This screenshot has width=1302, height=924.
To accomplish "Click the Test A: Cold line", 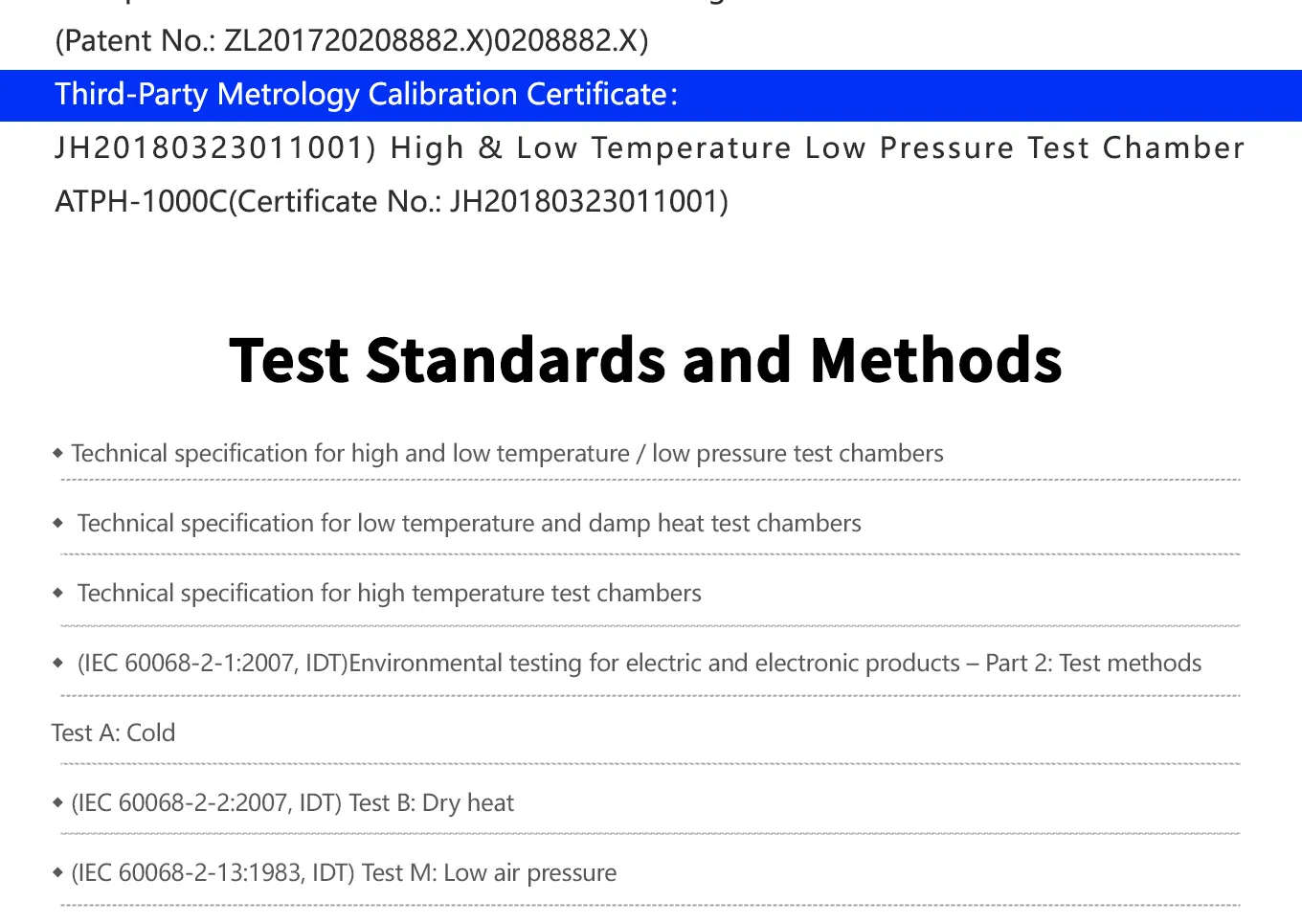I will [113, 732].
